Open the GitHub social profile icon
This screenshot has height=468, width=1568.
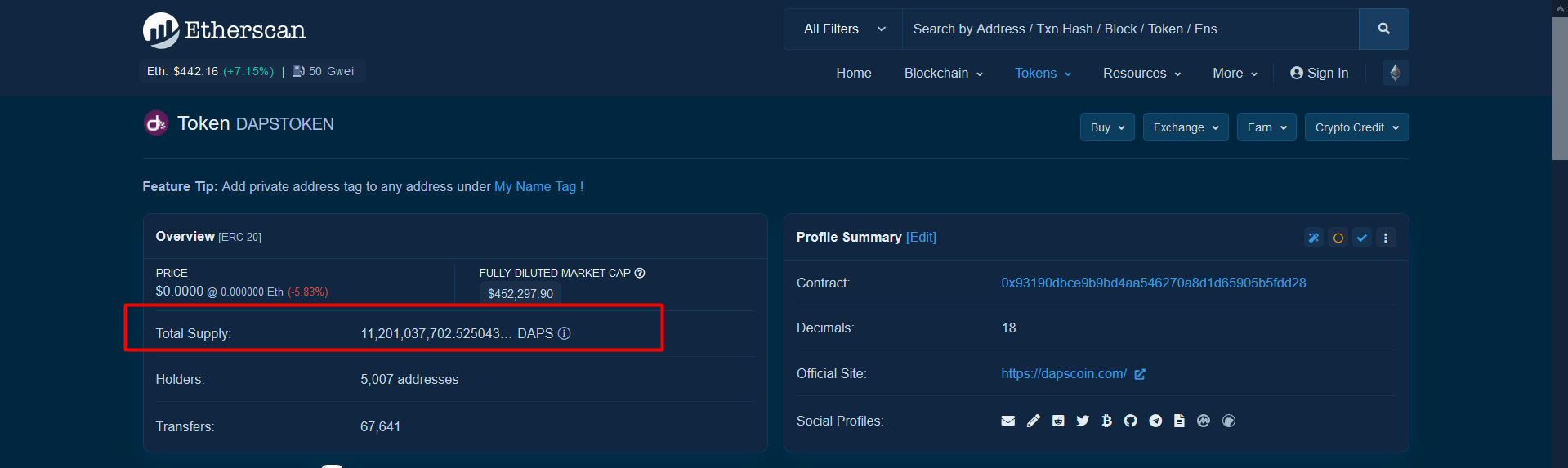1131,421
